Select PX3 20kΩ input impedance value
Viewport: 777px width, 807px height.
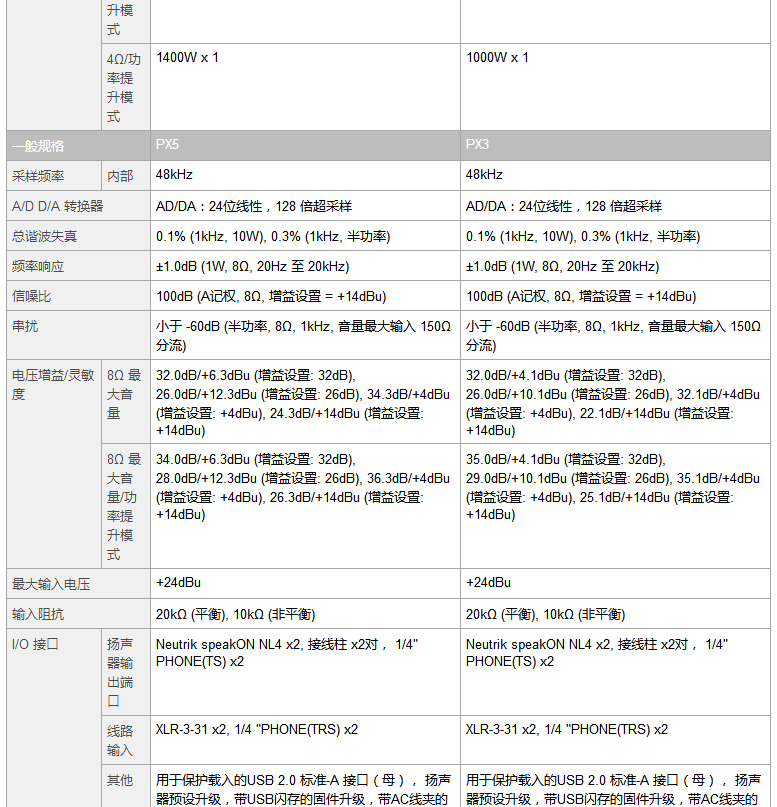pyautogui.click(x=615, y=613)
